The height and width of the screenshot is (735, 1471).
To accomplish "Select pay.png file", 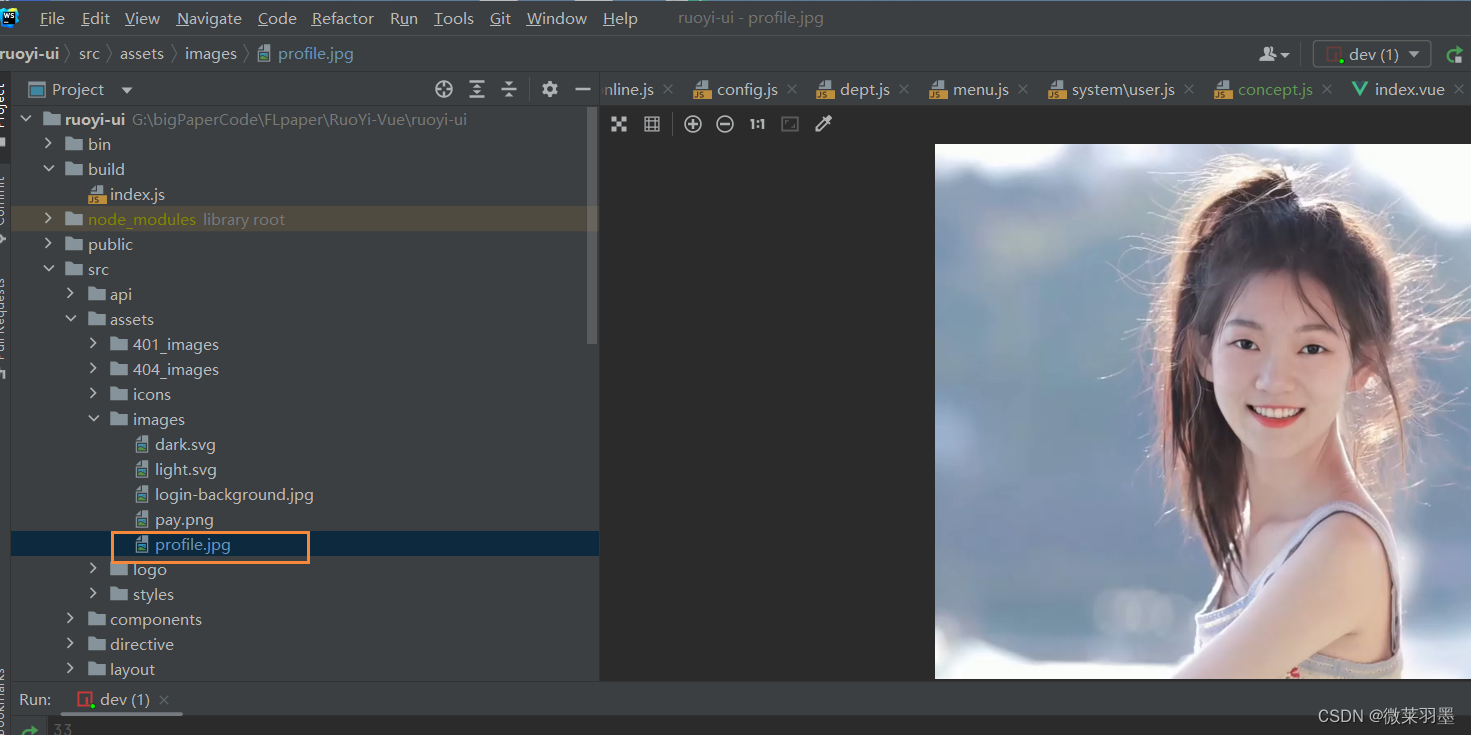I will point(174,519).
